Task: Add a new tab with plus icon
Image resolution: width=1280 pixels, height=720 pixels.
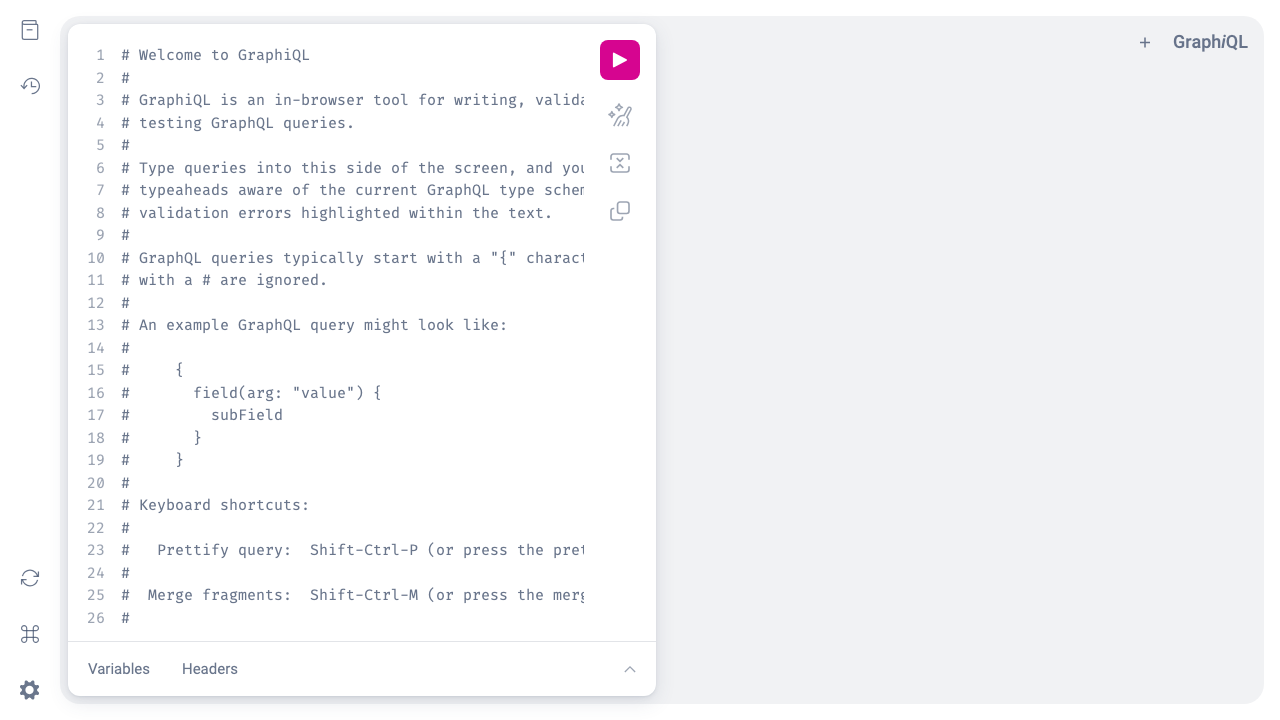Action: point(1145,42)
